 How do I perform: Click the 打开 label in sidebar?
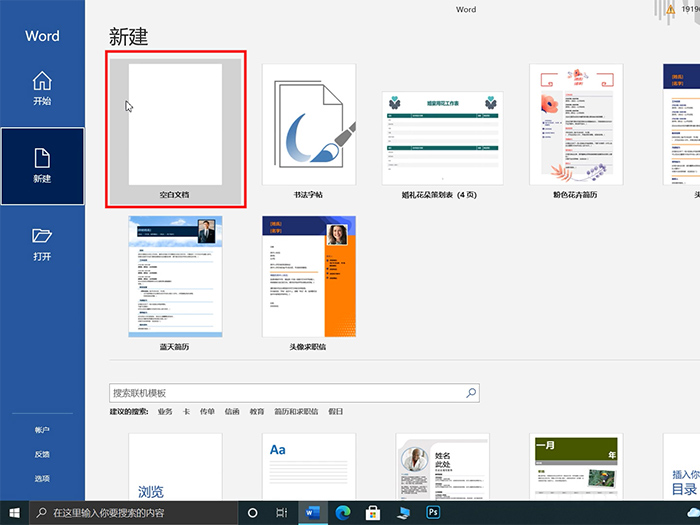42,256
